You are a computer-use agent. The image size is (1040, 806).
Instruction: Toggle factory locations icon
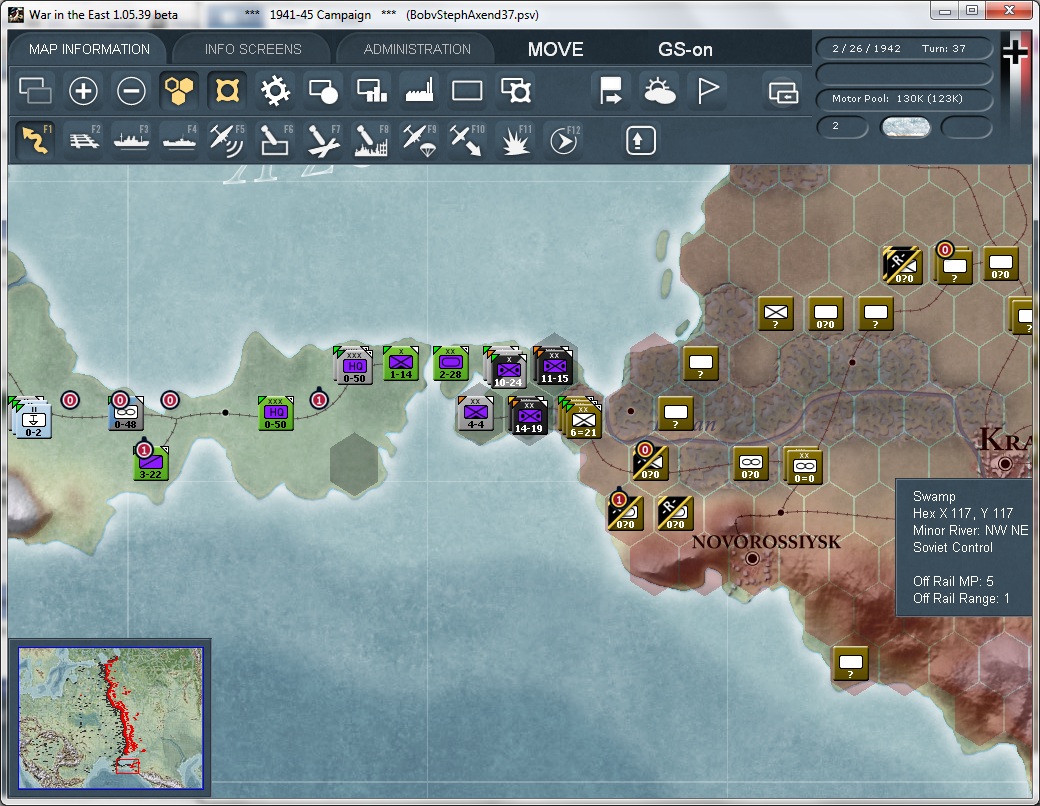[419, 91]
